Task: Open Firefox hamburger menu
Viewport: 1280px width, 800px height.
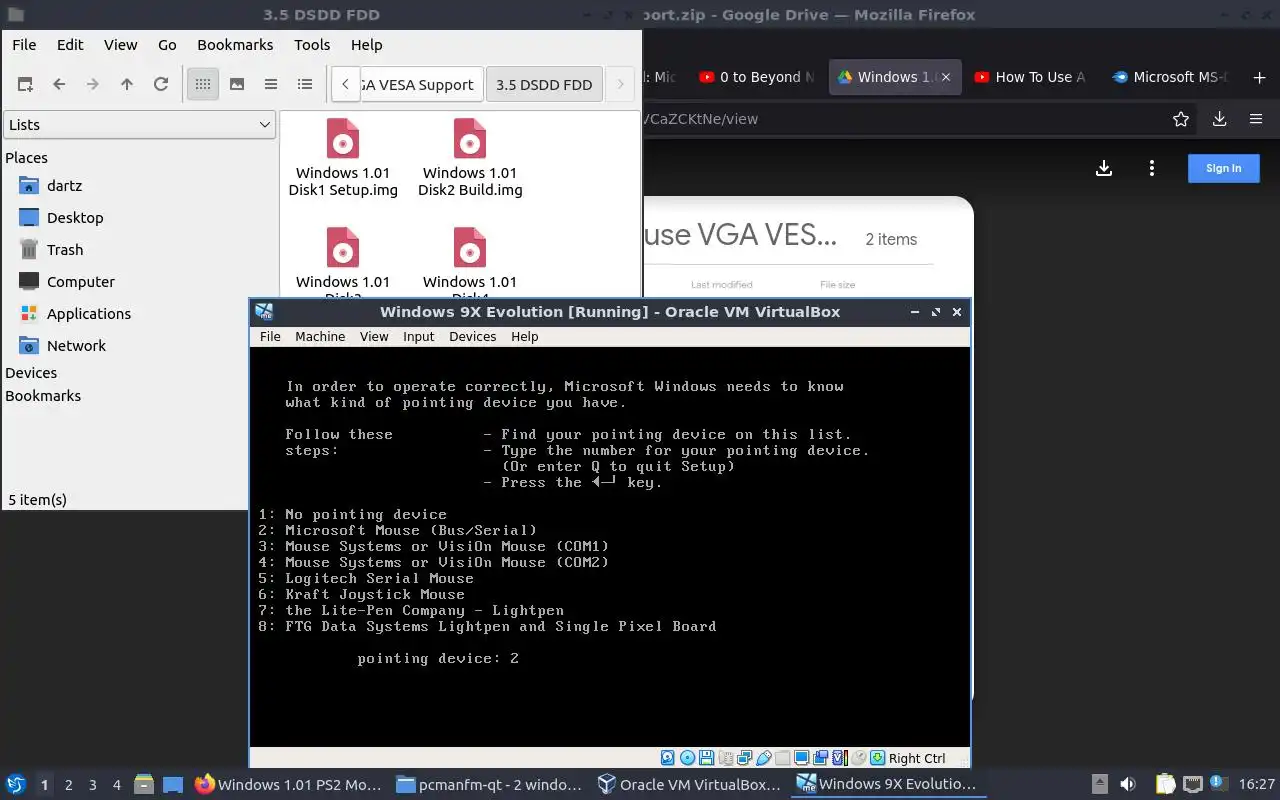Action: 1256,119
